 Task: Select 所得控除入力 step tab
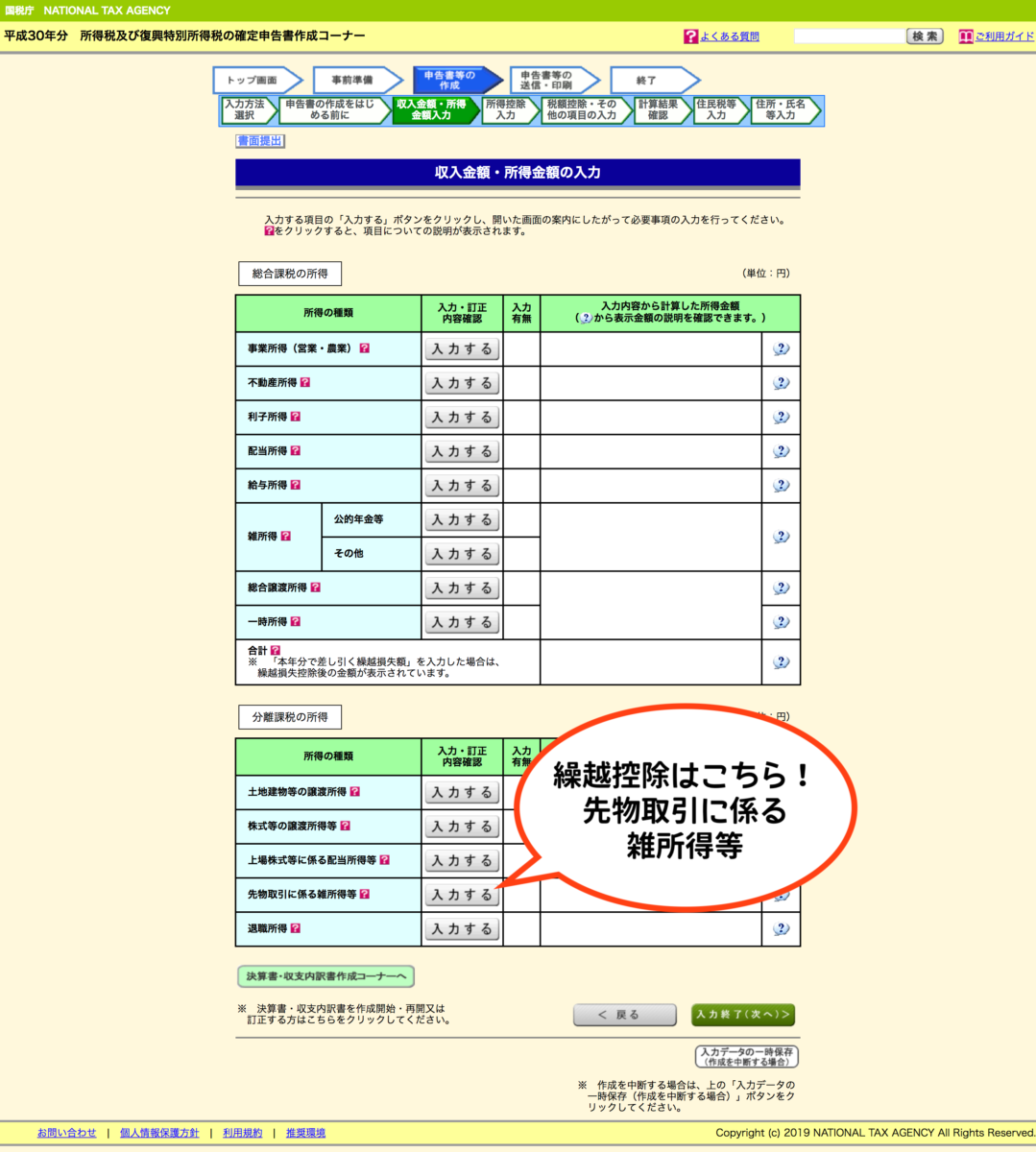506,110
